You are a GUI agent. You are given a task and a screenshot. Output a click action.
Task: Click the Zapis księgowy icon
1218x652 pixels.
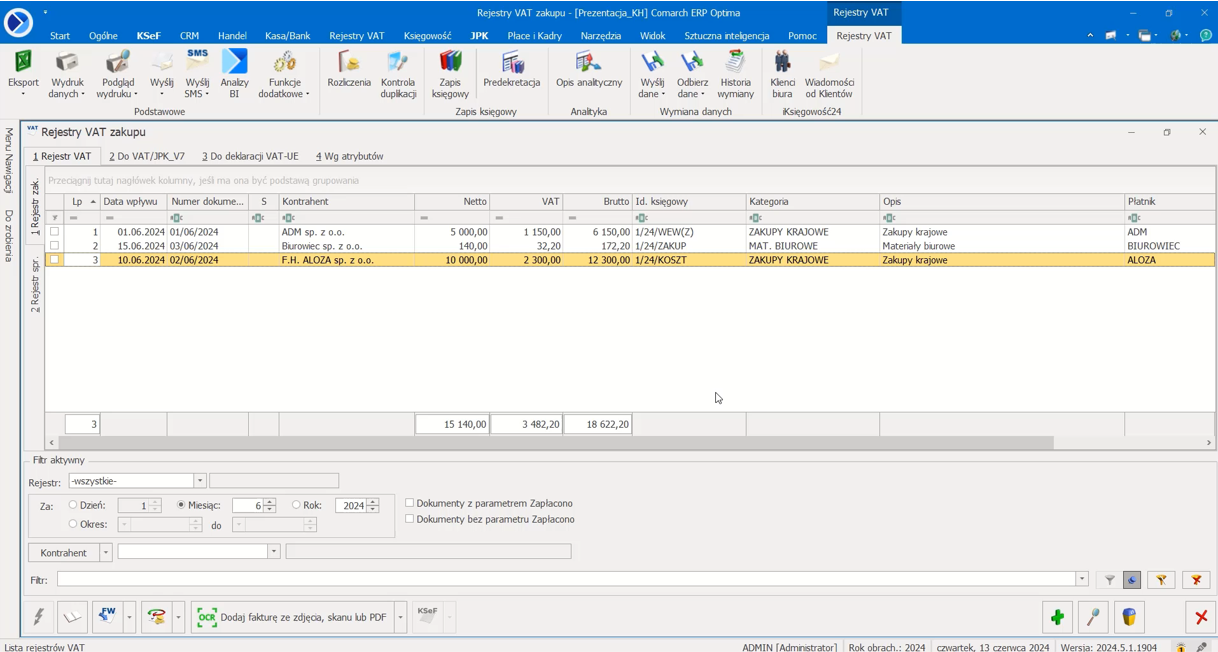click(x=450, y=73)
